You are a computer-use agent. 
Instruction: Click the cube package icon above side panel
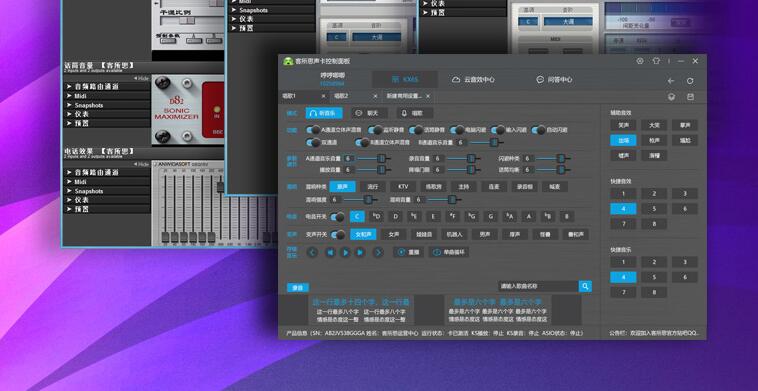(x=671, y=97)
